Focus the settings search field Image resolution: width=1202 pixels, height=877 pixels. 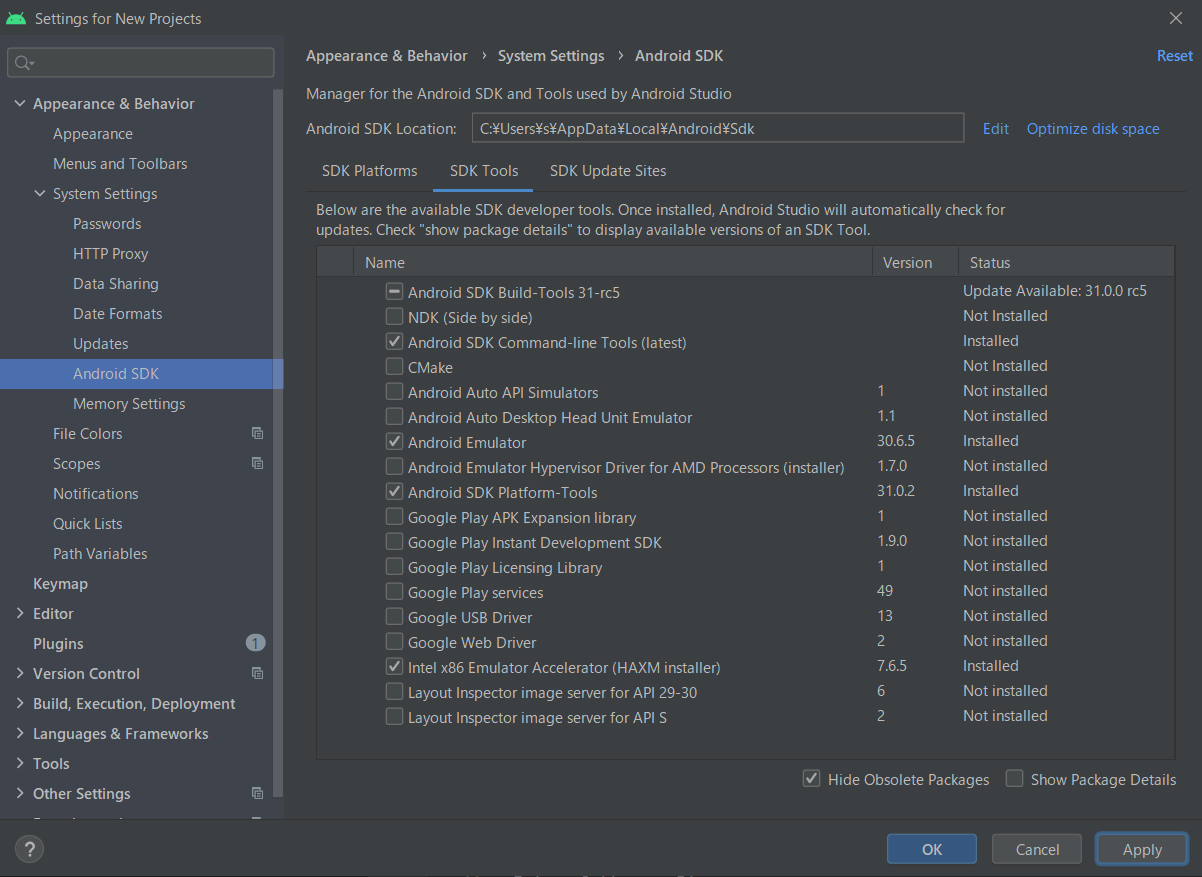tap(141, 63)
